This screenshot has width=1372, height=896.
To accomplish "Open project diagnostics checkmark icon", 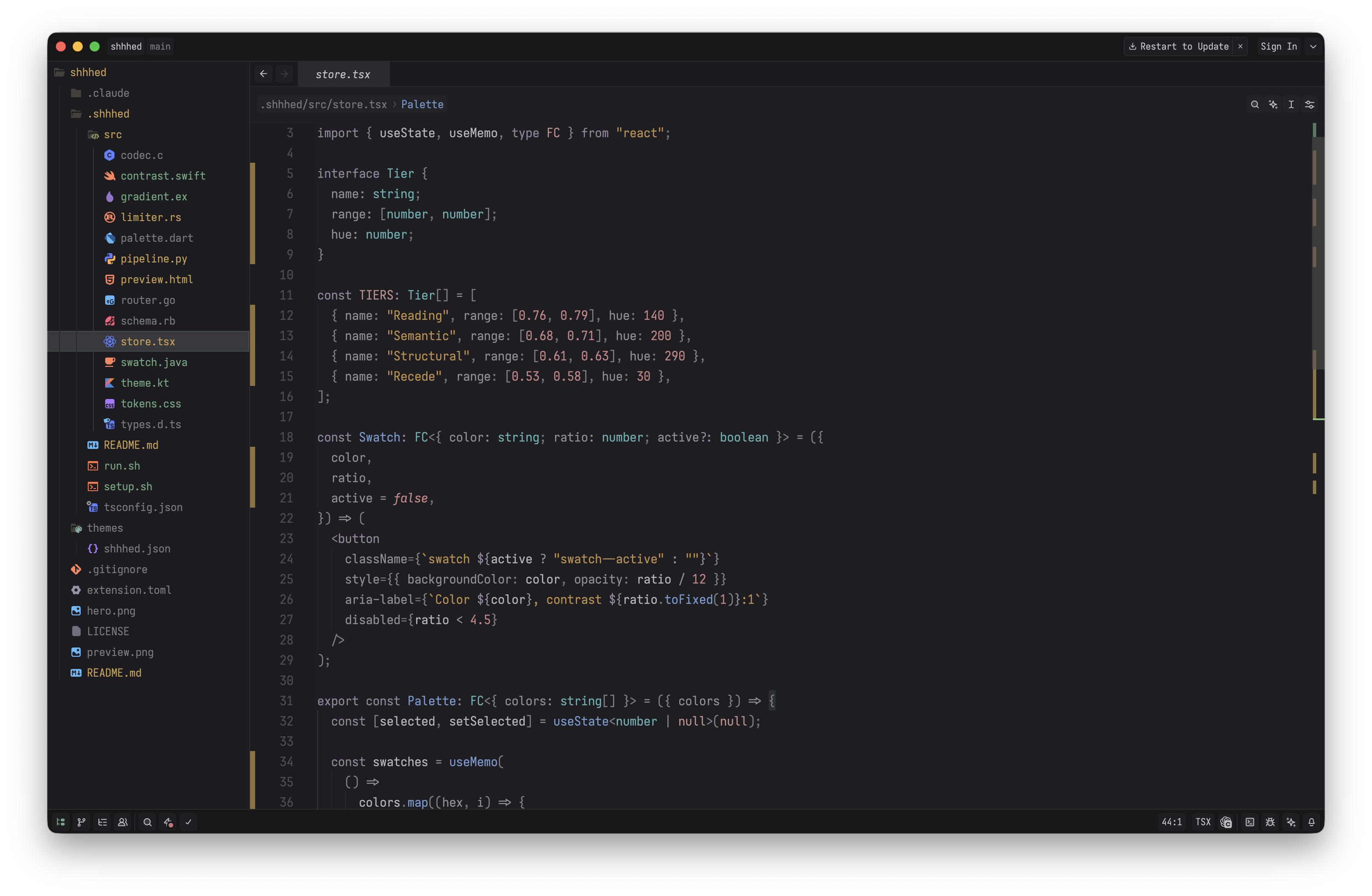I will point(188,822).
